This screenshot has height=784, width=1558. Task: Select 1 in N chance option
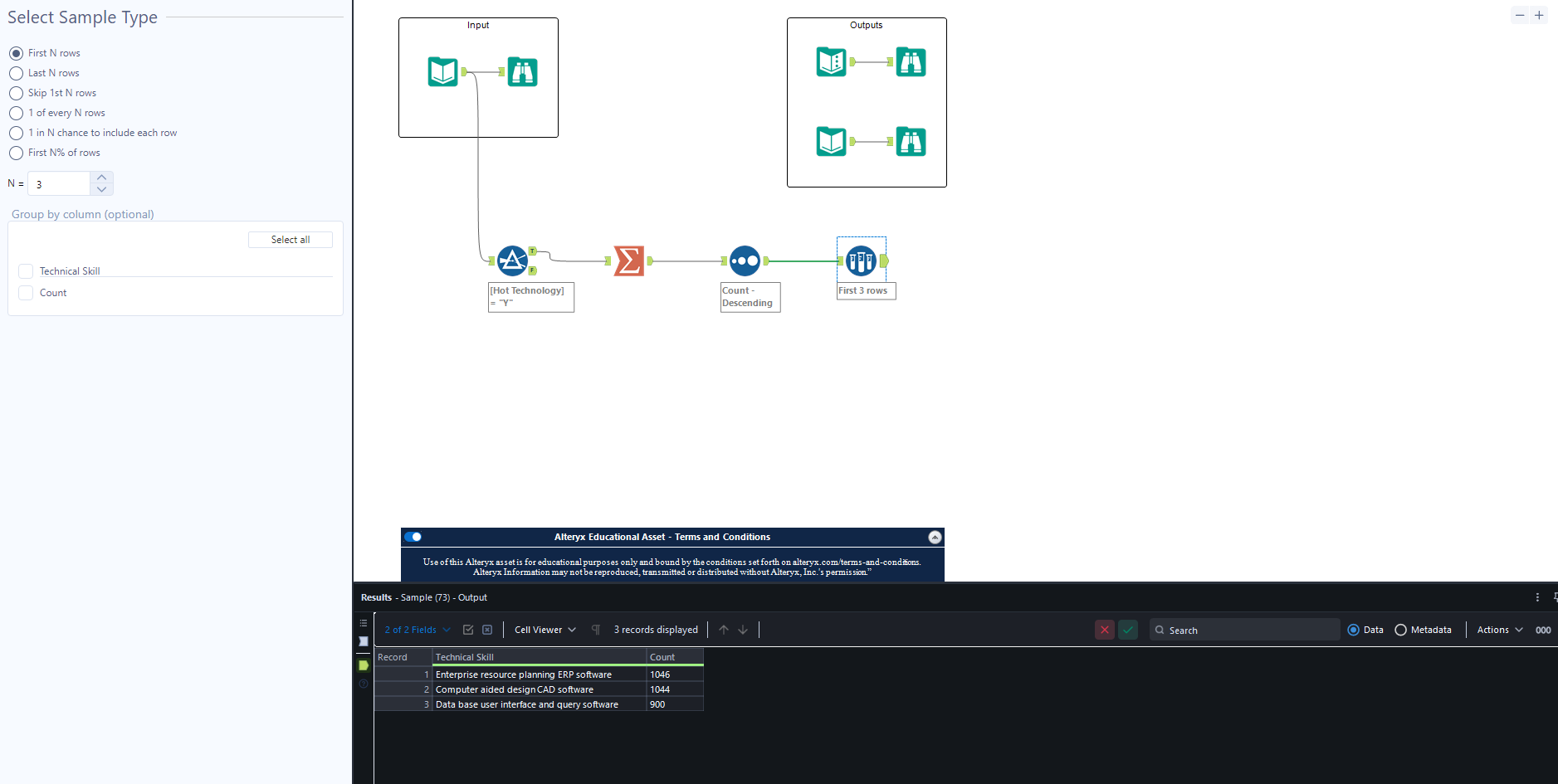coord(16,133)
